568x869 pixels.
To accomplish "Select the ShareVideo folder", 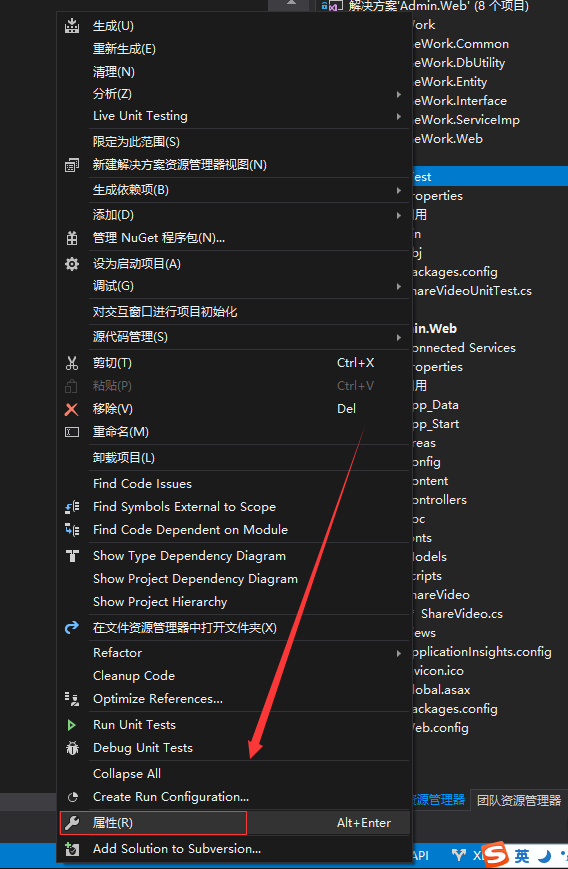I will pos(441,595).
